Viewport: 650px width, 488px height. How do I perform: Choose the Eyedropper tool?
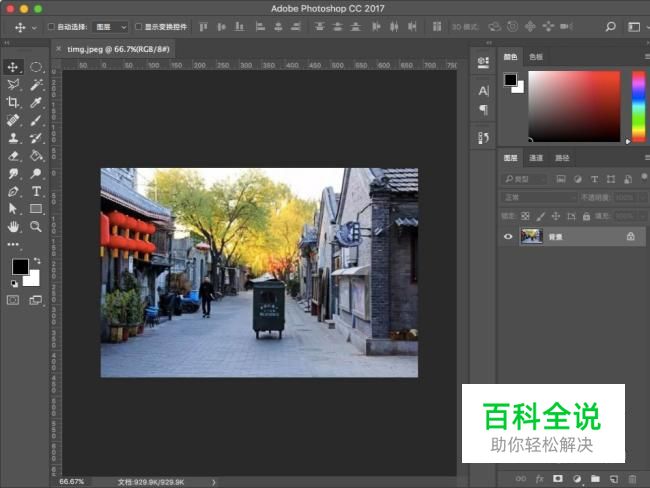[x=36, y=102]
